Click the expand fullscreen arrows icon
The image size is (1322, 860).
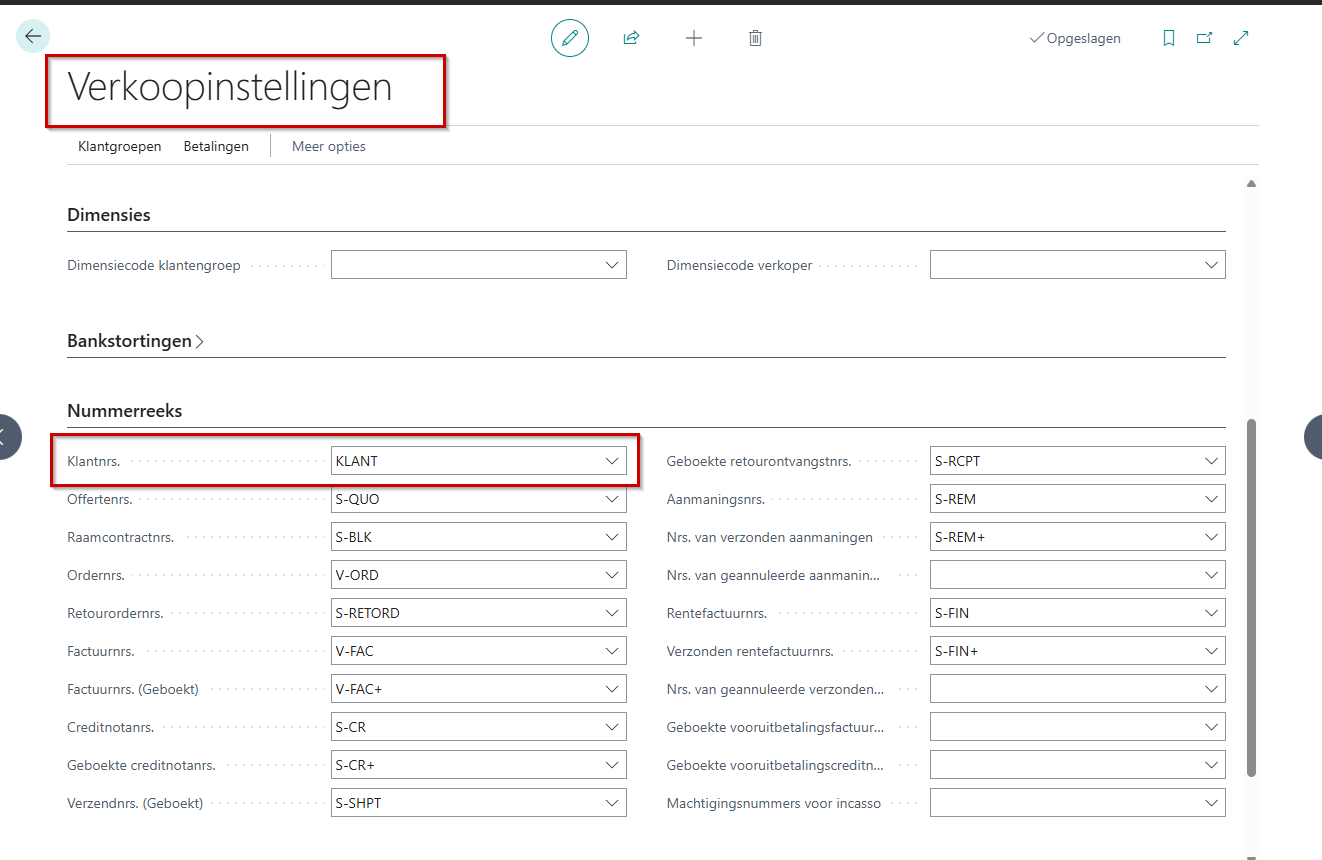(x=1241, y=38)
